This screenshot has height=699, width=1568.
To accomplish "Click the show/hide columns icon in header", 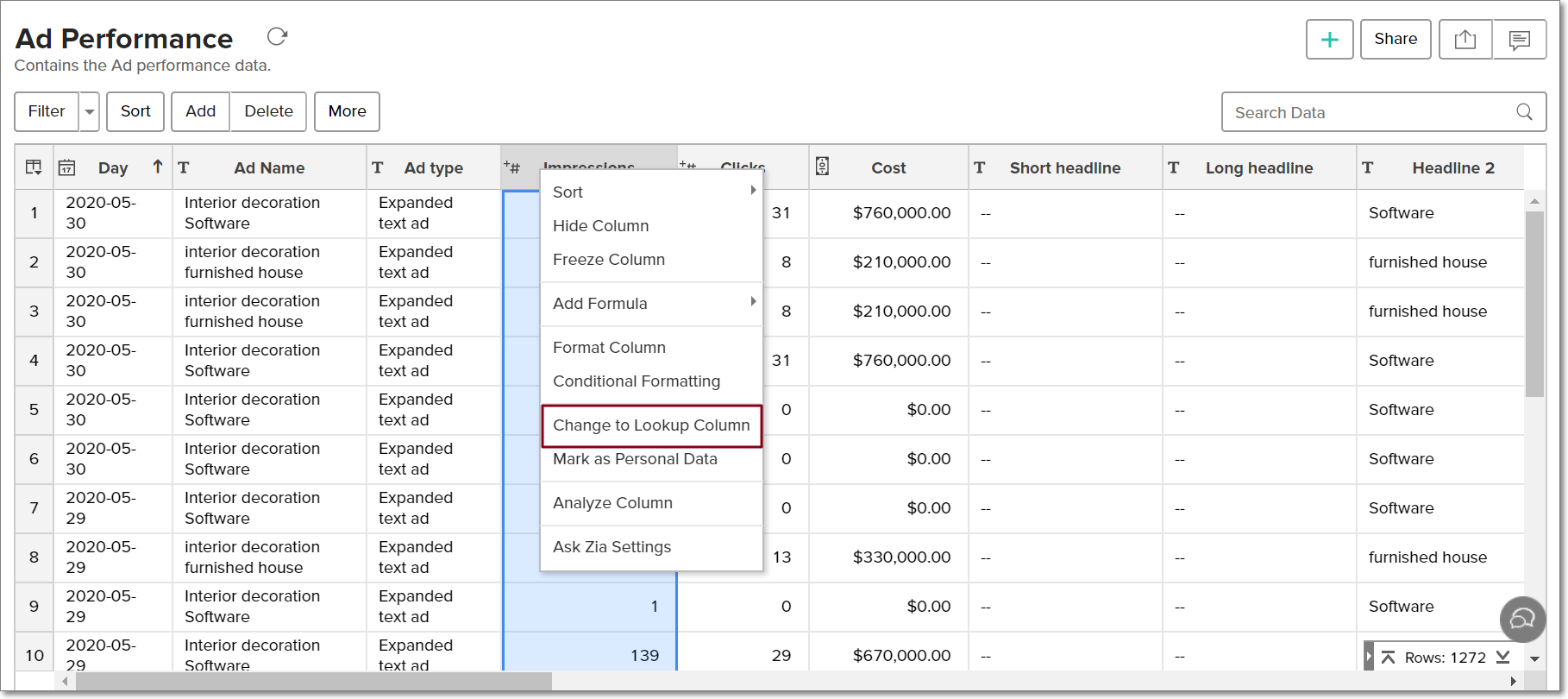I will [34, 167].
